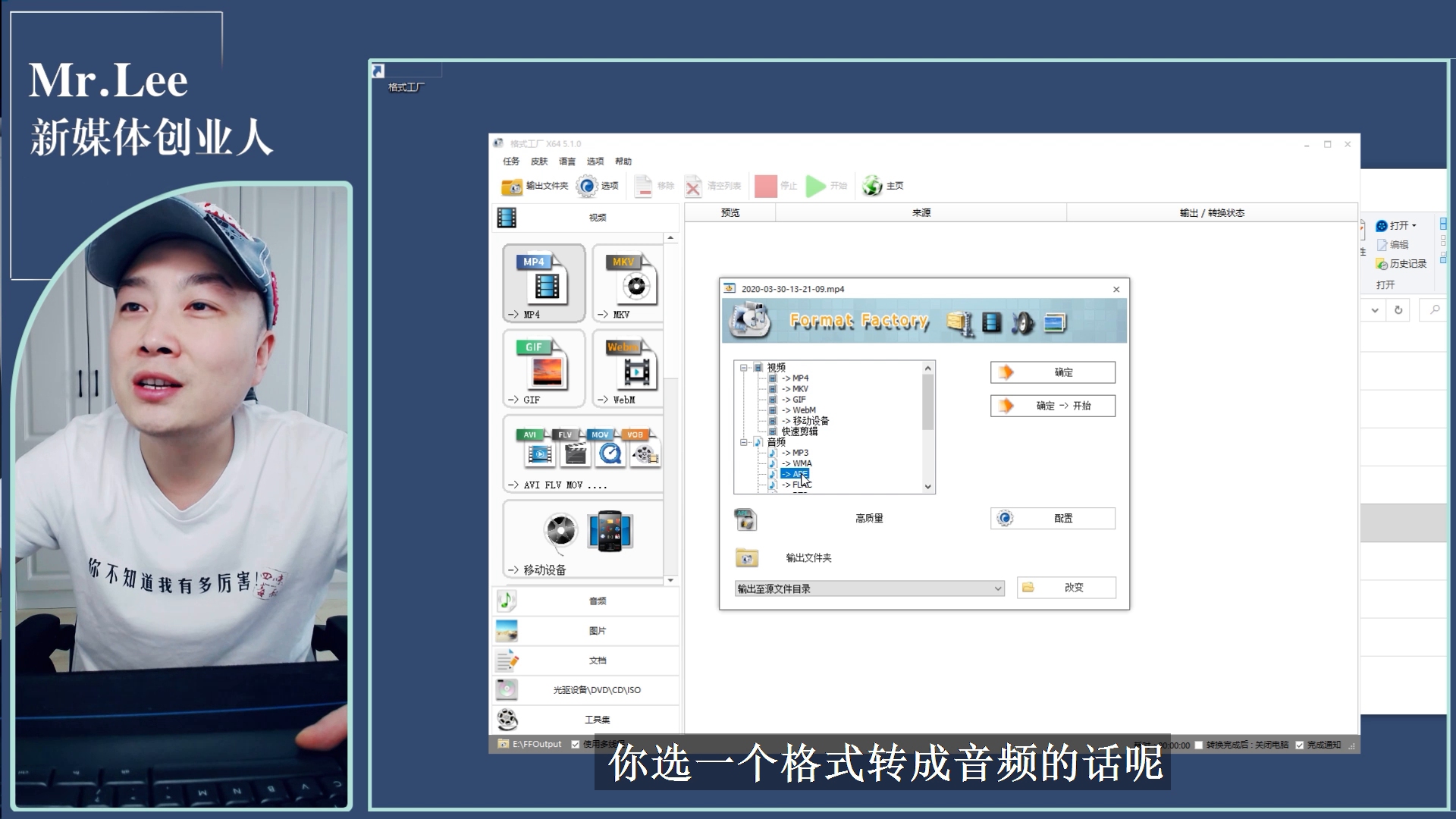Image resolution: width=1456 pixels, height=819 pixels.
Task: Toggle the 完成通知 checkbox
Action: pyautogui.click(x=1300, y=745)
